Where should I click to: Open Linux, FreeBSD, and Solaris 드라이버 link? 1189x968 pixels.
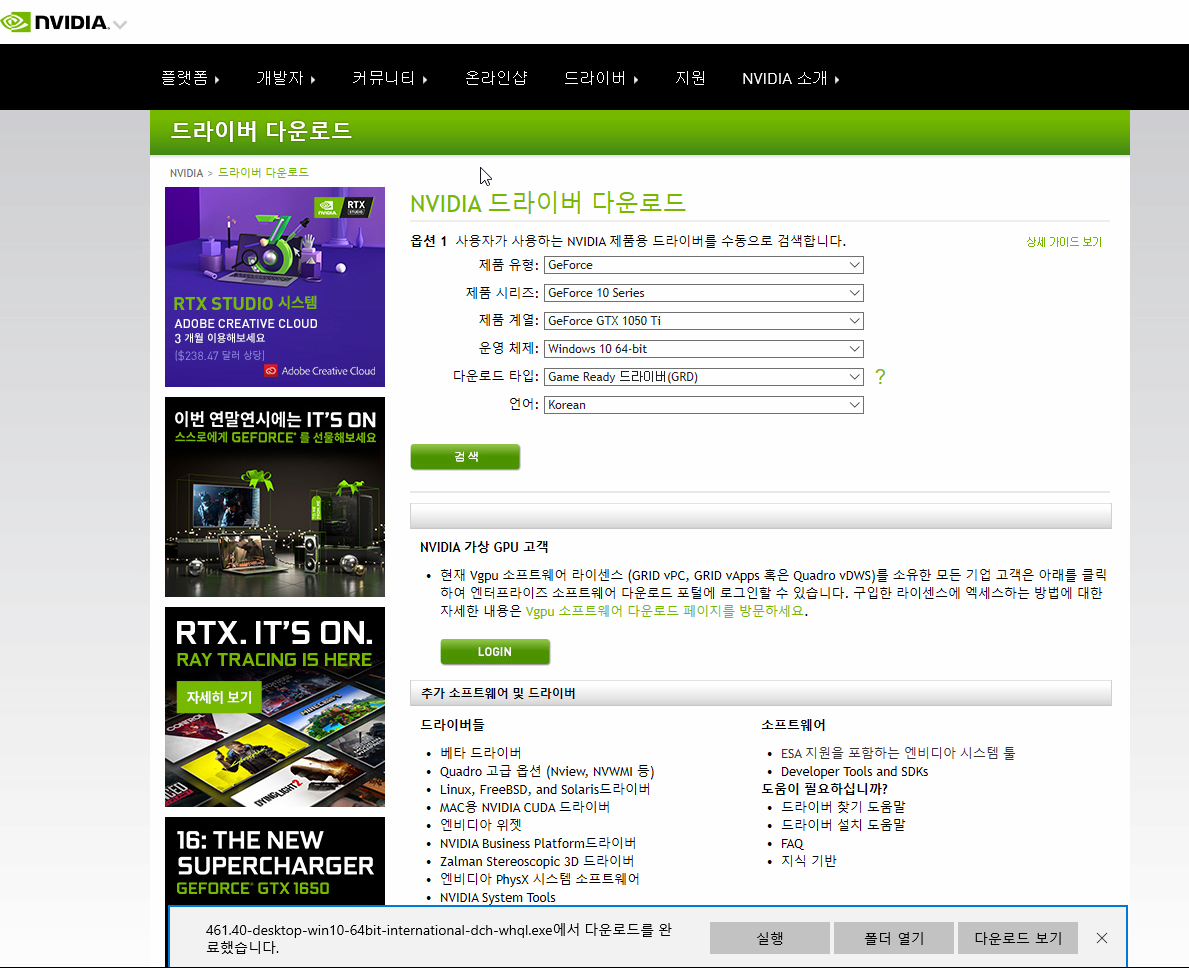click(x=544, y=789)
